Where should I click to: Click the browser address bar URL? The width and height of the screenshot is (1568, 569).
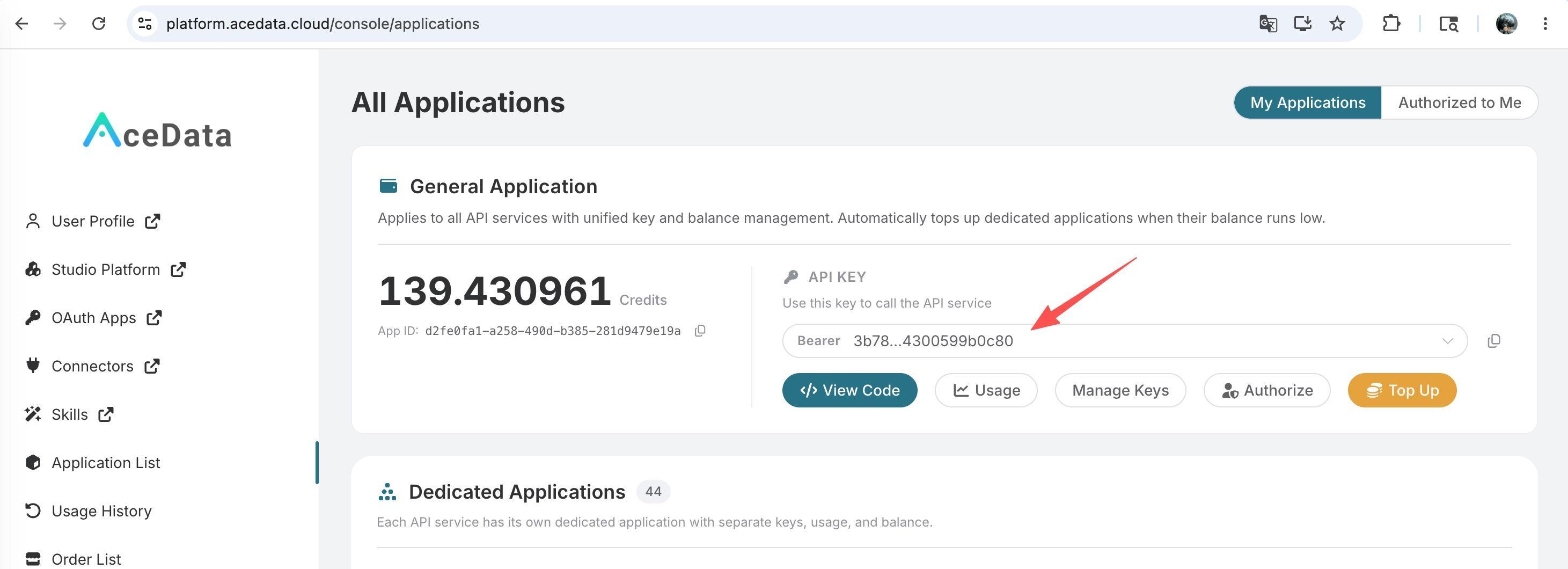pyautogui.click(x=323, y=24)
